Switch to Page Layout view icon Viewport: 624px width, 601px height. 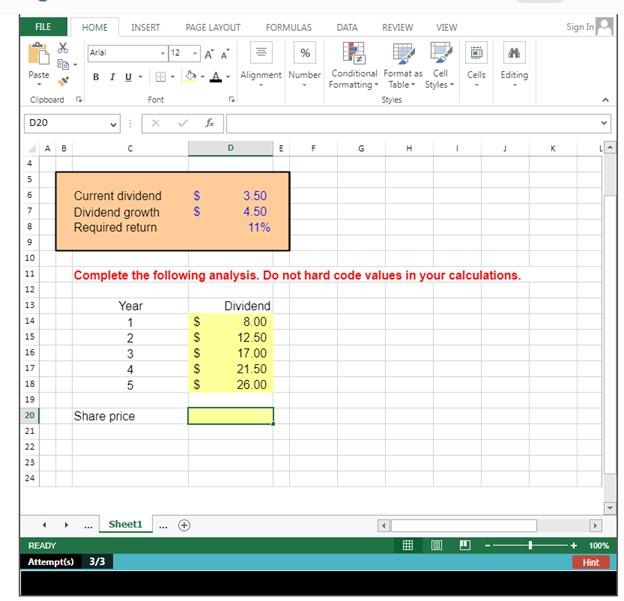coord(436,545)
